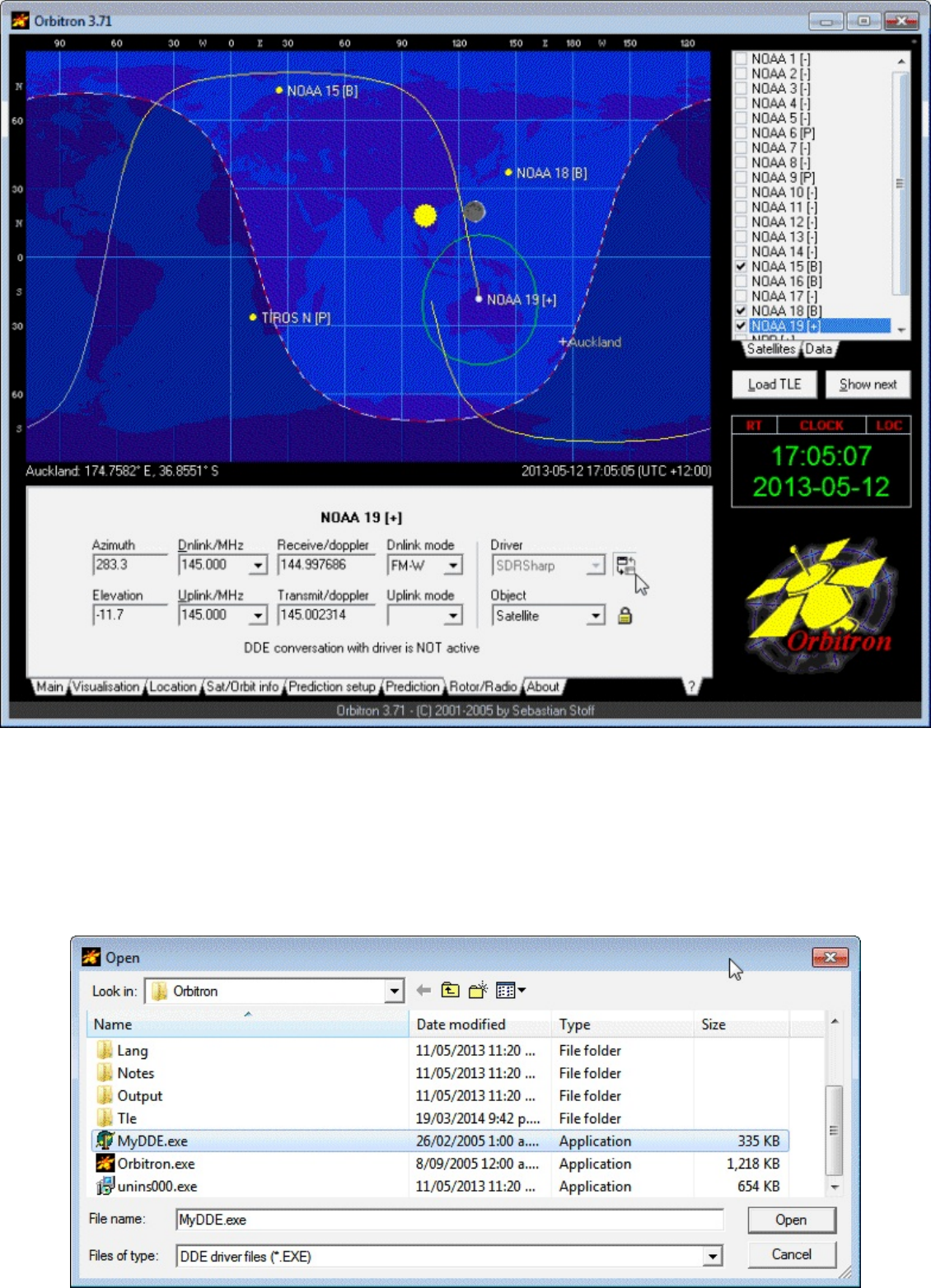Expand Files of type dropdown

[713, 1256]
